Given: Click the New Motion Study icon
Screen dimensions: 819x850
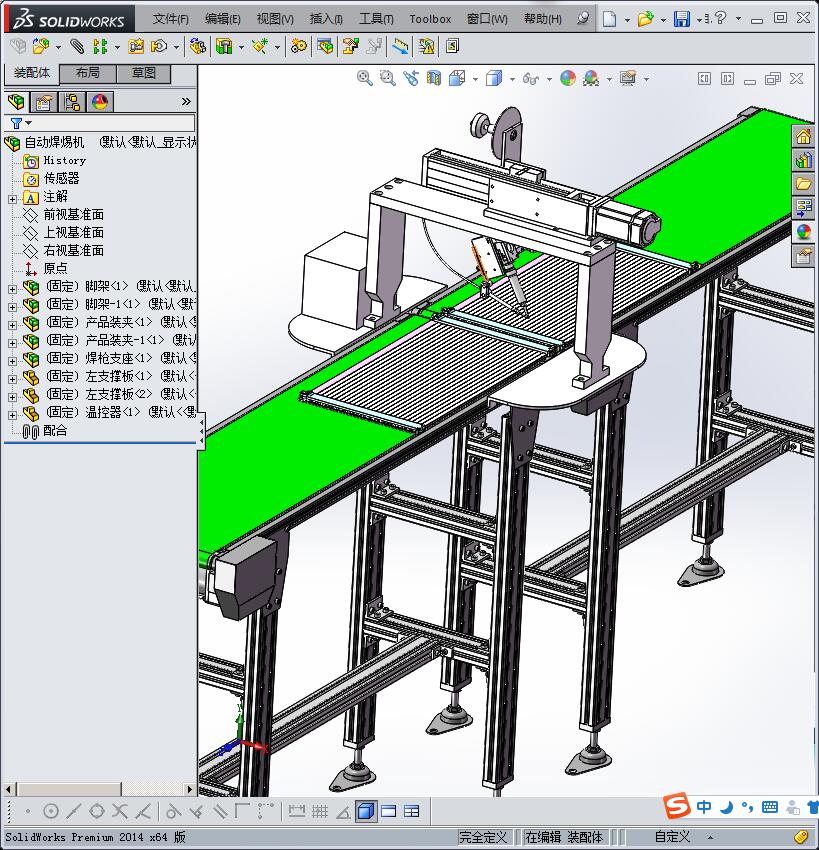Looking at the screenshot, I should tap(298, 46).
